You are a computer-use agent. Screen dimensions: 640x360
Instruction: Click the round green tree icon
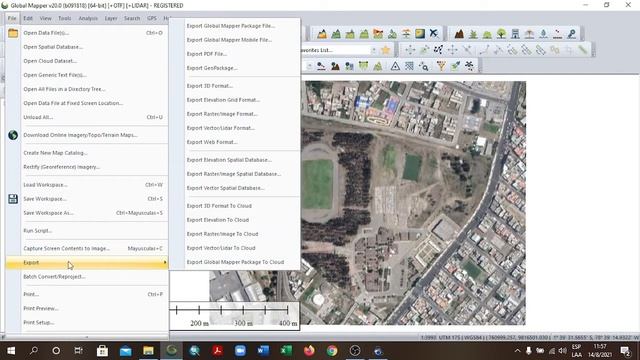pos(501,34)
